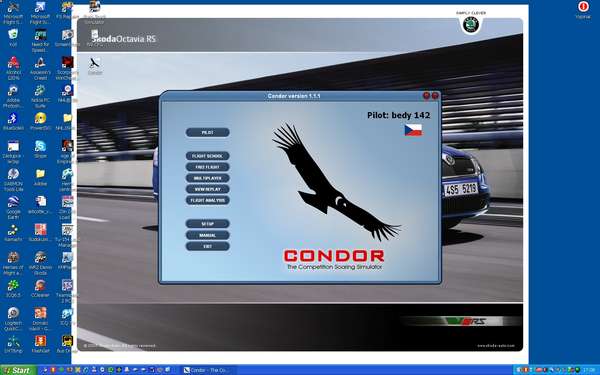
Task: Open the Nokia PC Suite shortcut
Action: click(40, 96)
